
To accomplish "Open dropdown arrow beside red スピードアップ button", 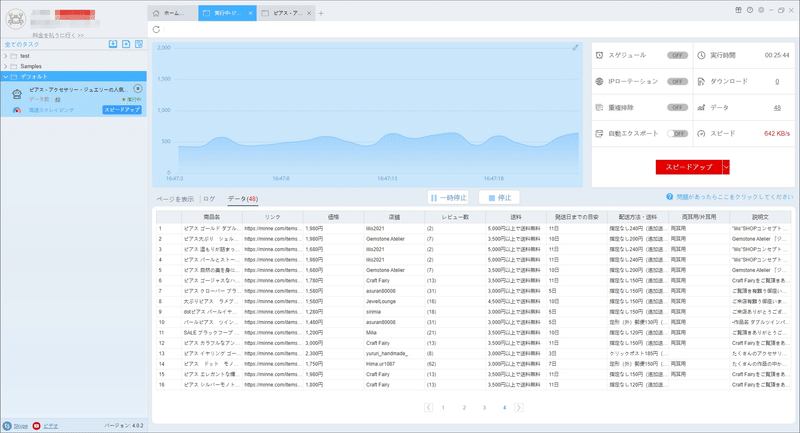I will [x=726, y=167].
